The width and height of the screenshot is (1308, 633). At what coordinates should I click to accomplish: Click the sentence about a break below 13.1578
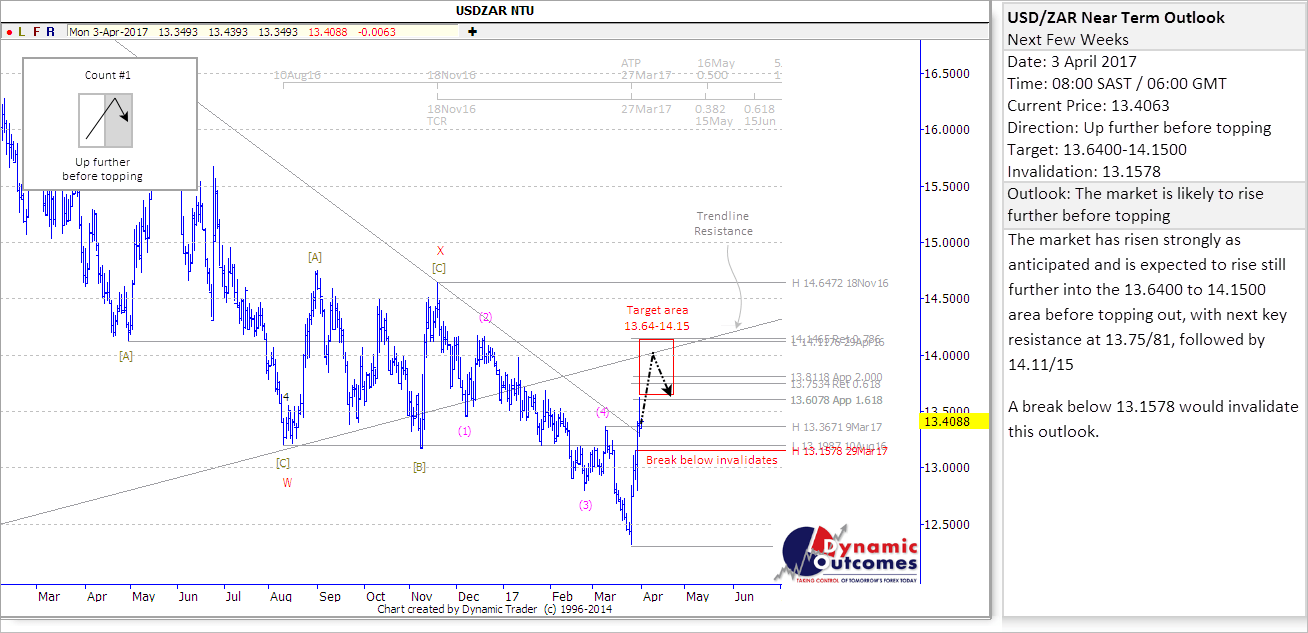(x=1153, y=418)
